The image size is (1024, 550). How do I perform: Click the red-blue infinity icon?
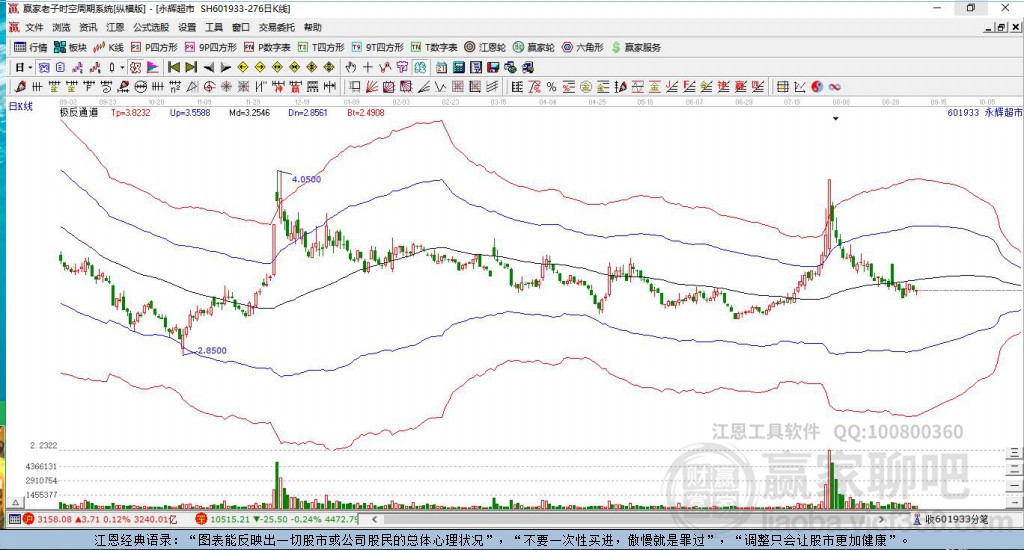pos(835,87)
